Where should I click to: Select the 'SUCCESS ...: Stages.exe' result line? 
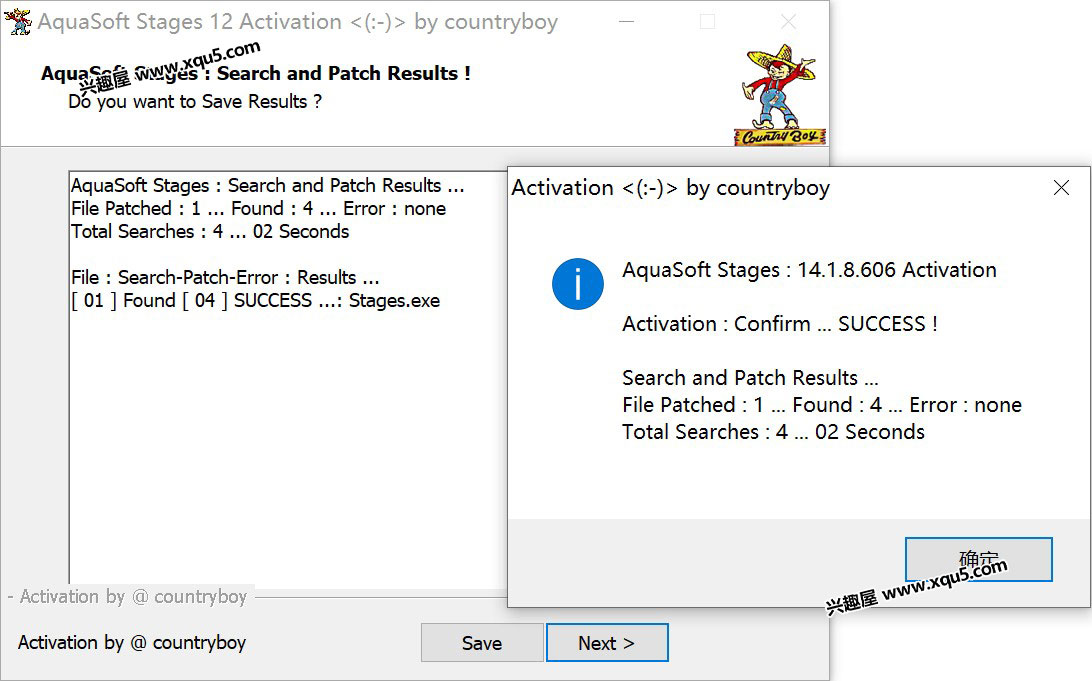pos(256,301)
